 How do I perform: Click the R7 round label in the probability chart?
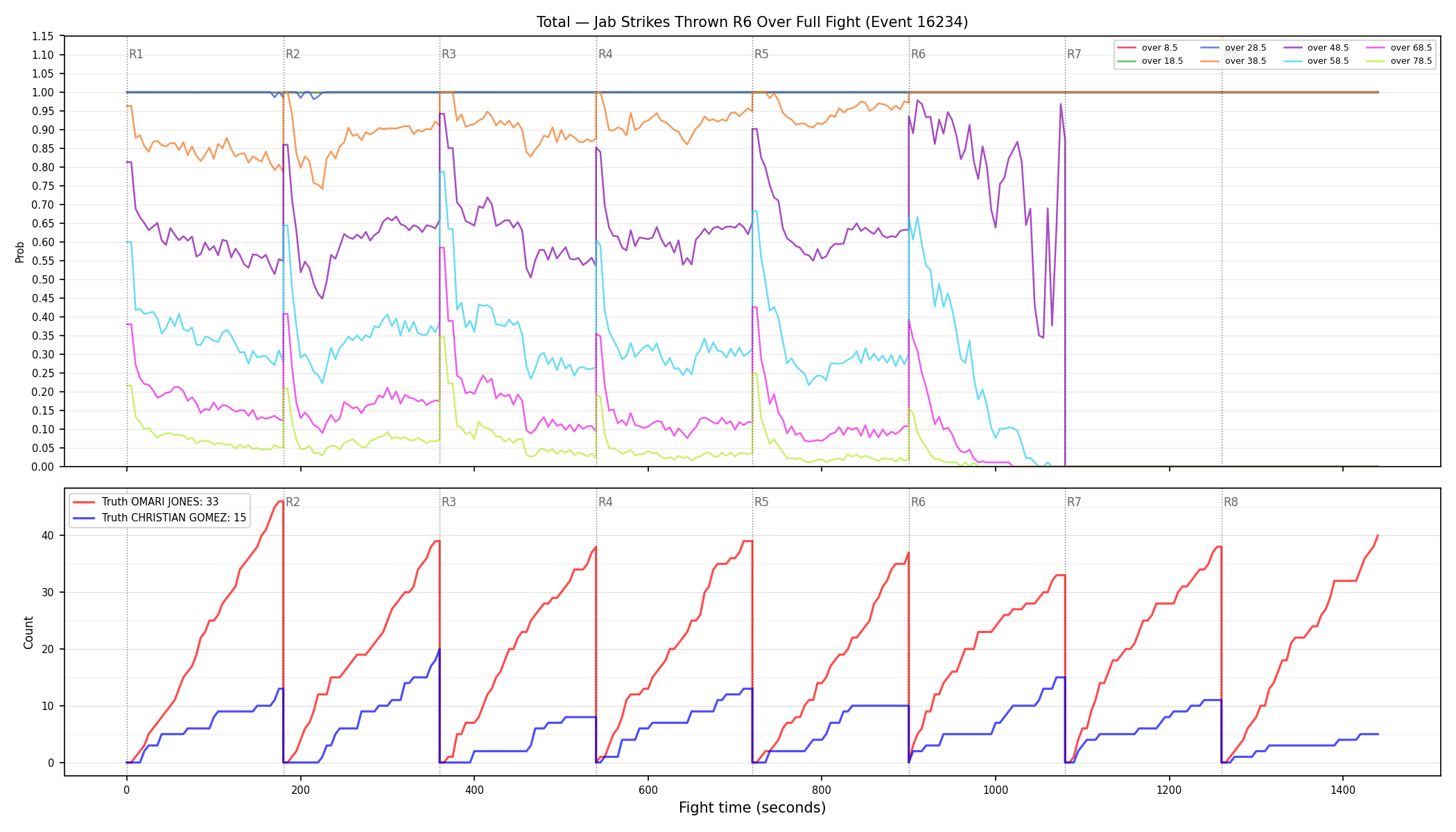pos(1074,54)
